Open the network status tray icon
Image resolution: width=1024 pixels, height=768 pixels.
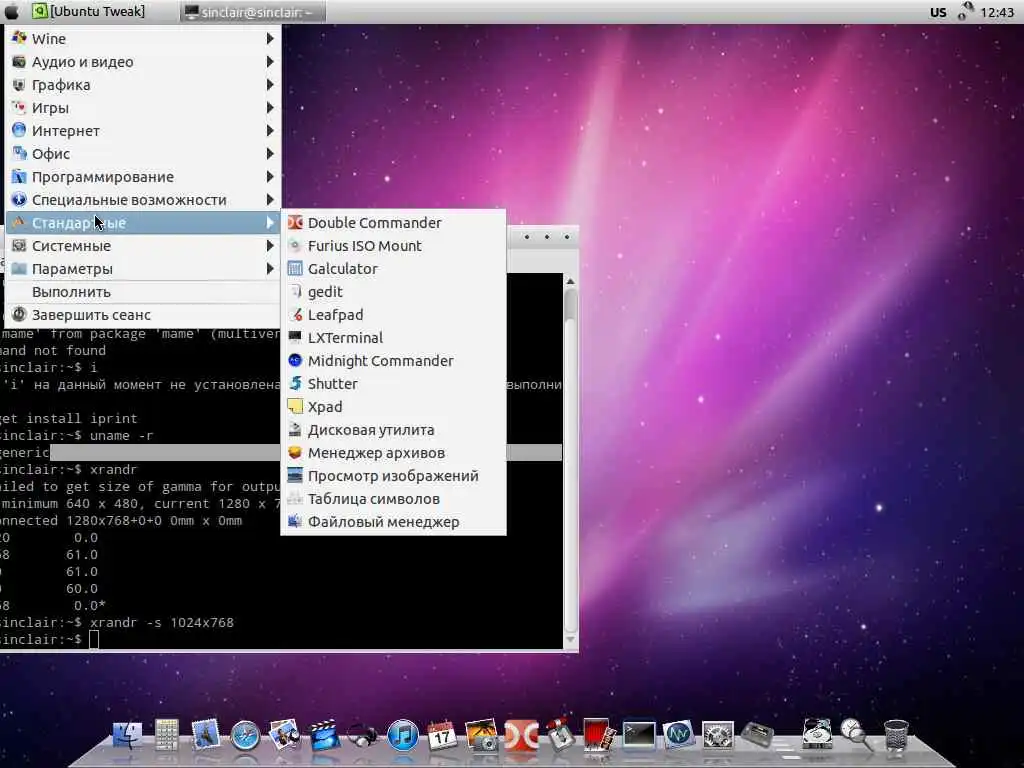click(x=966, y=11)
